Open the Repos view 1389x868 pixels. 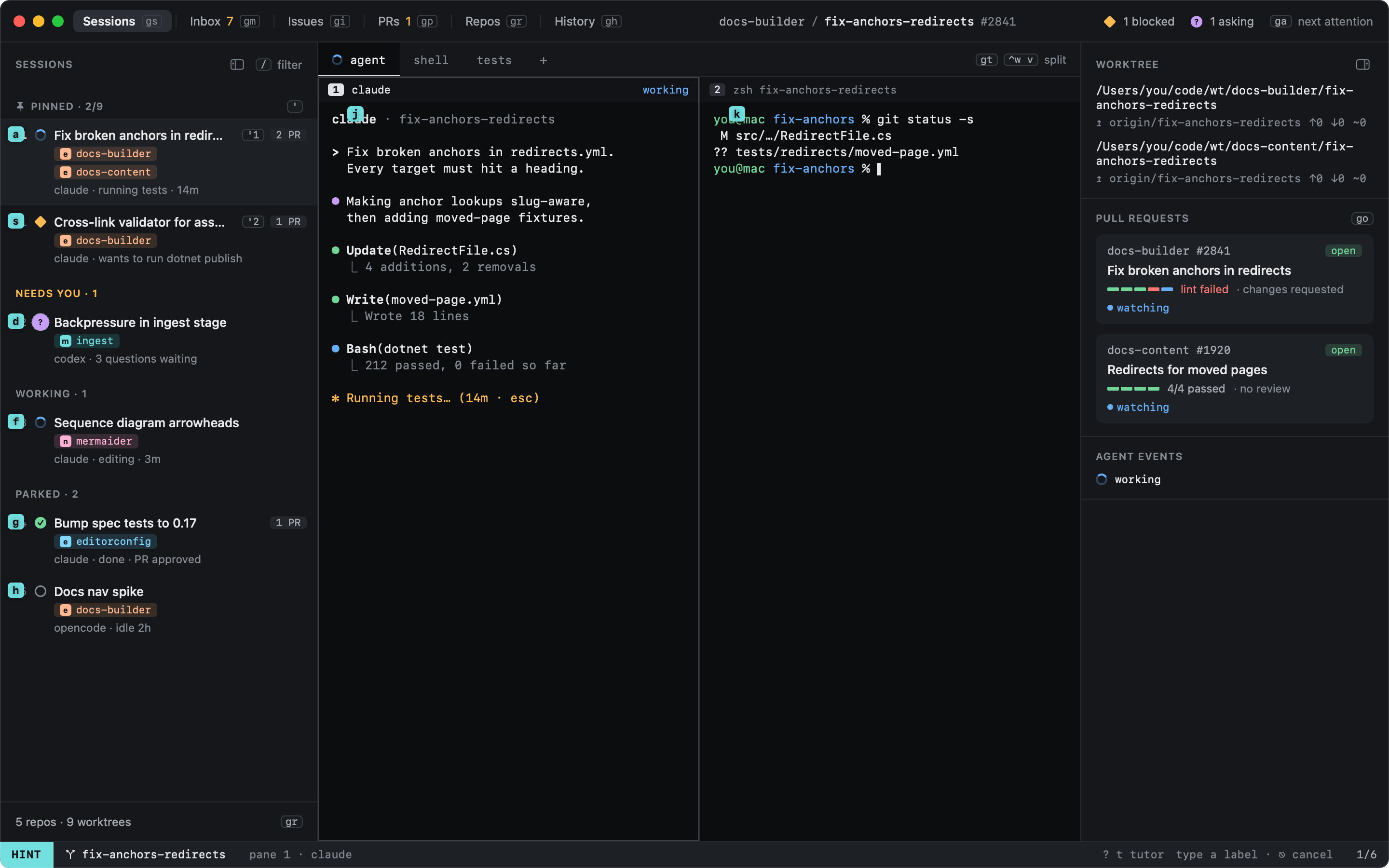pyautogui.click(x=495, y=22)
